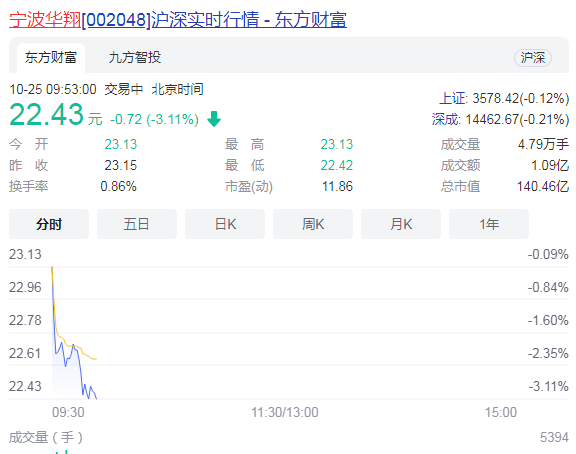
Task: Click the 今开 value 23.13
Action: 120,144
